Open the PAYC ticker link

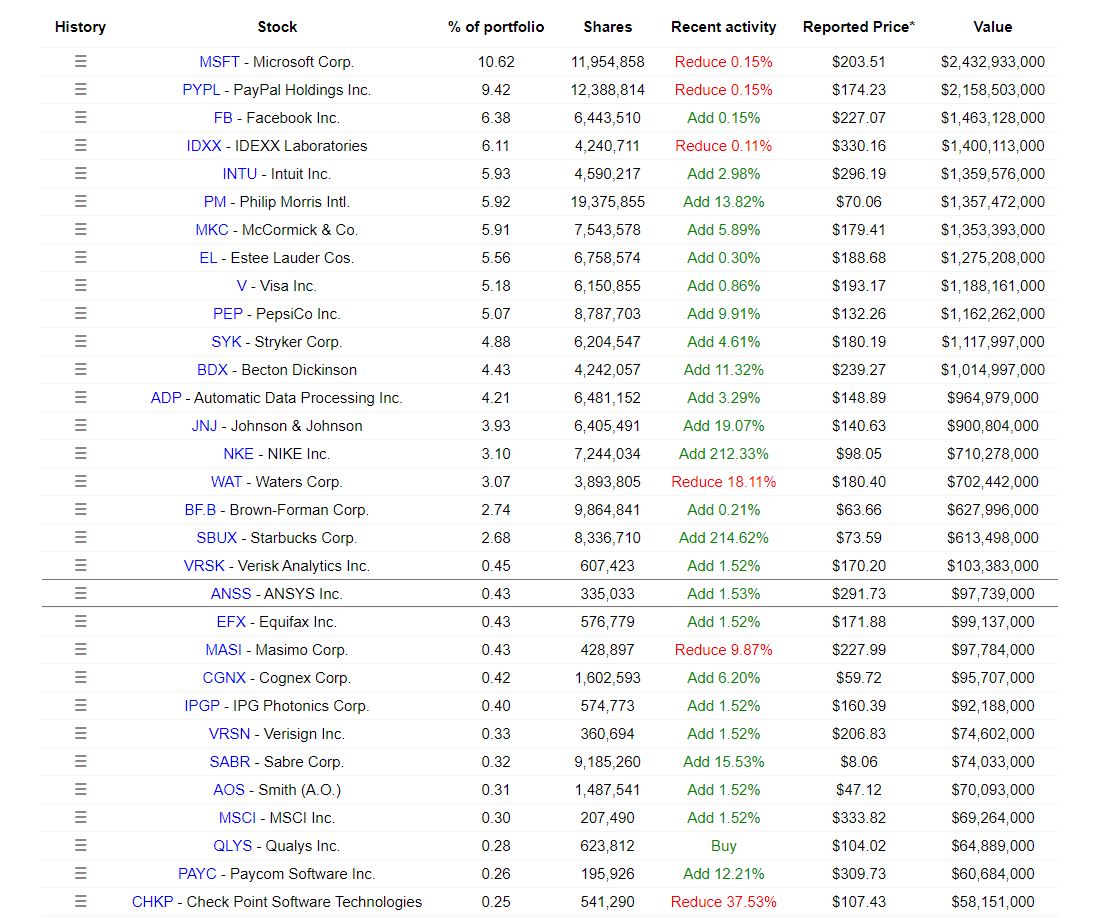pos(197,874)
